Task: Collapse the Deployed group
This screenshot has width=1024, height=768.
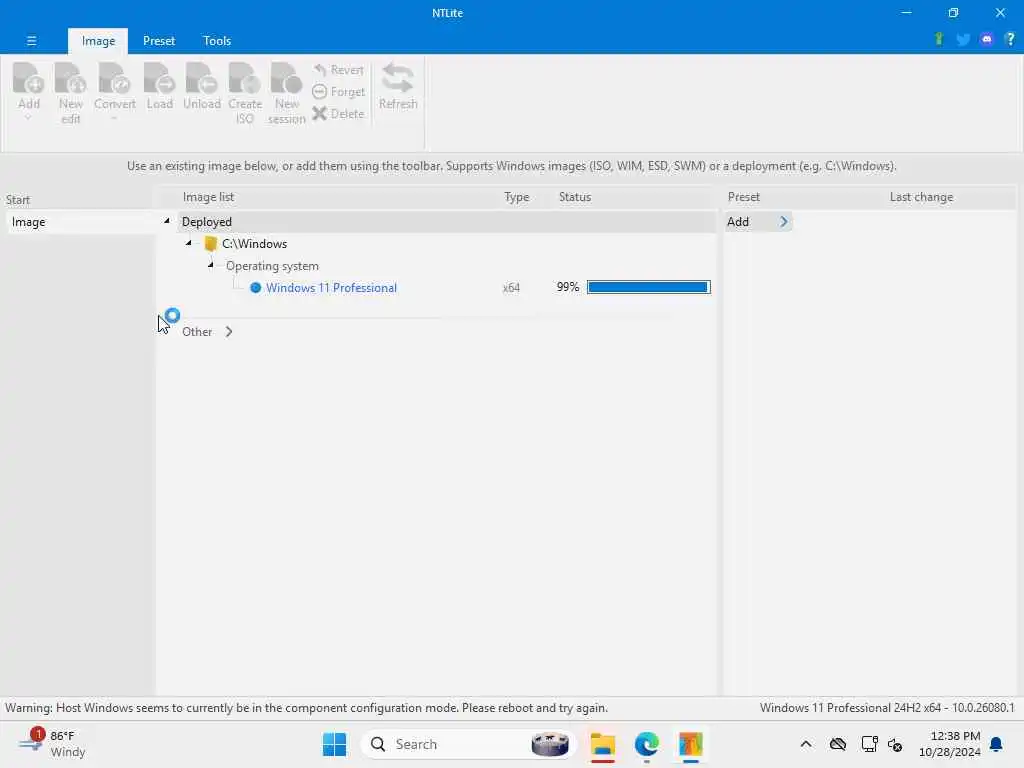Action: click(167, 221)
